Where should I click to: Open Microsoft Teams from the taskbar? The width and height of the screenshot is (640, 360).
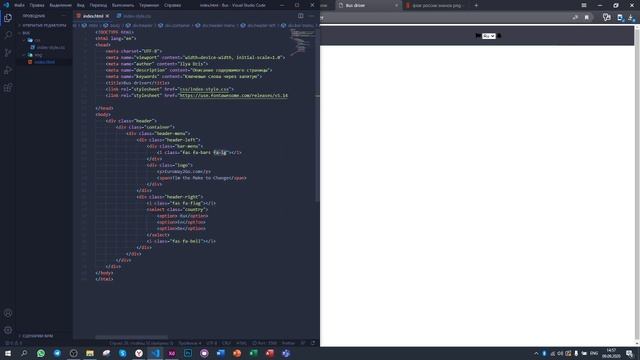pyautogui.click(x=286, y=353)
